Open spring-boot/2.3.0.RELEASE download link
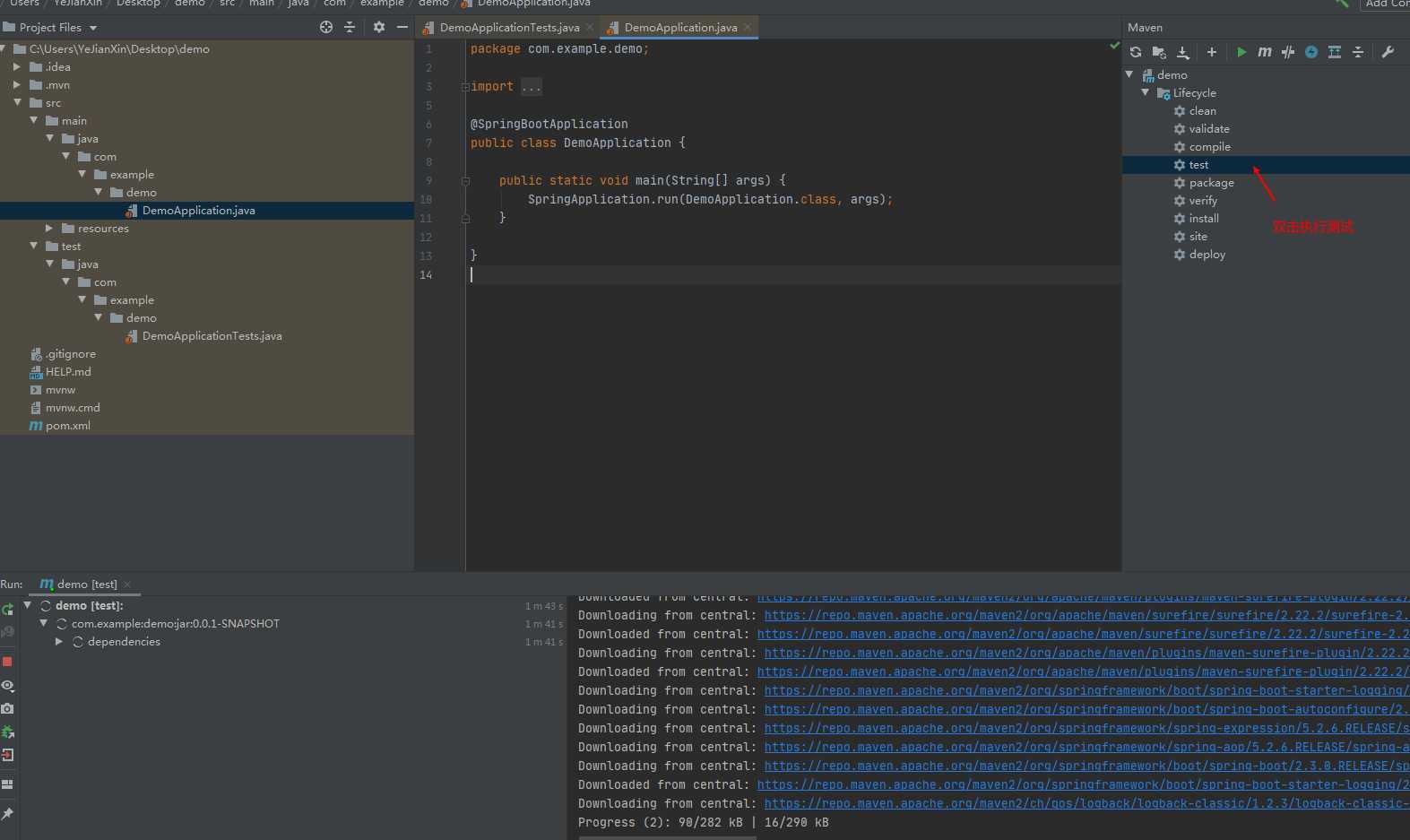Viewport: 1410px width, 840px height. [x=1086, y=766]
